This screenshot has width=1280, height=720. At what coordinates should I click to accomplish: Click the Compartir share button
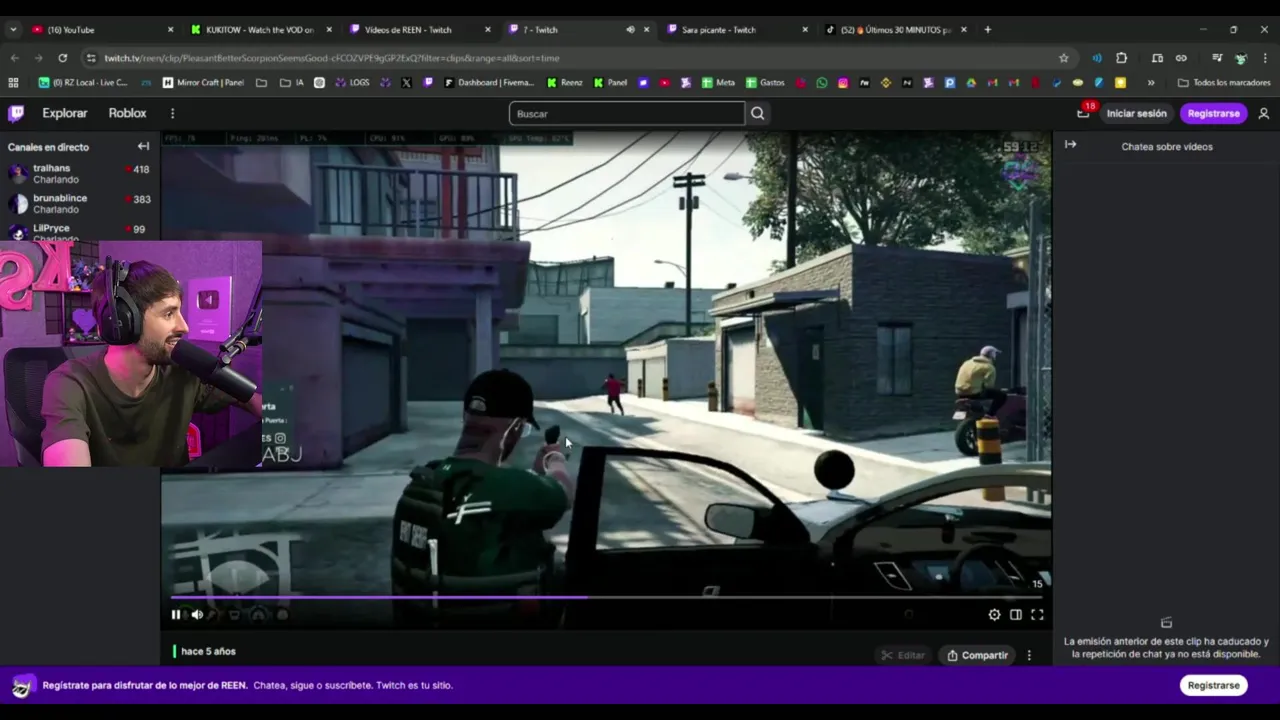click(978, 655)
